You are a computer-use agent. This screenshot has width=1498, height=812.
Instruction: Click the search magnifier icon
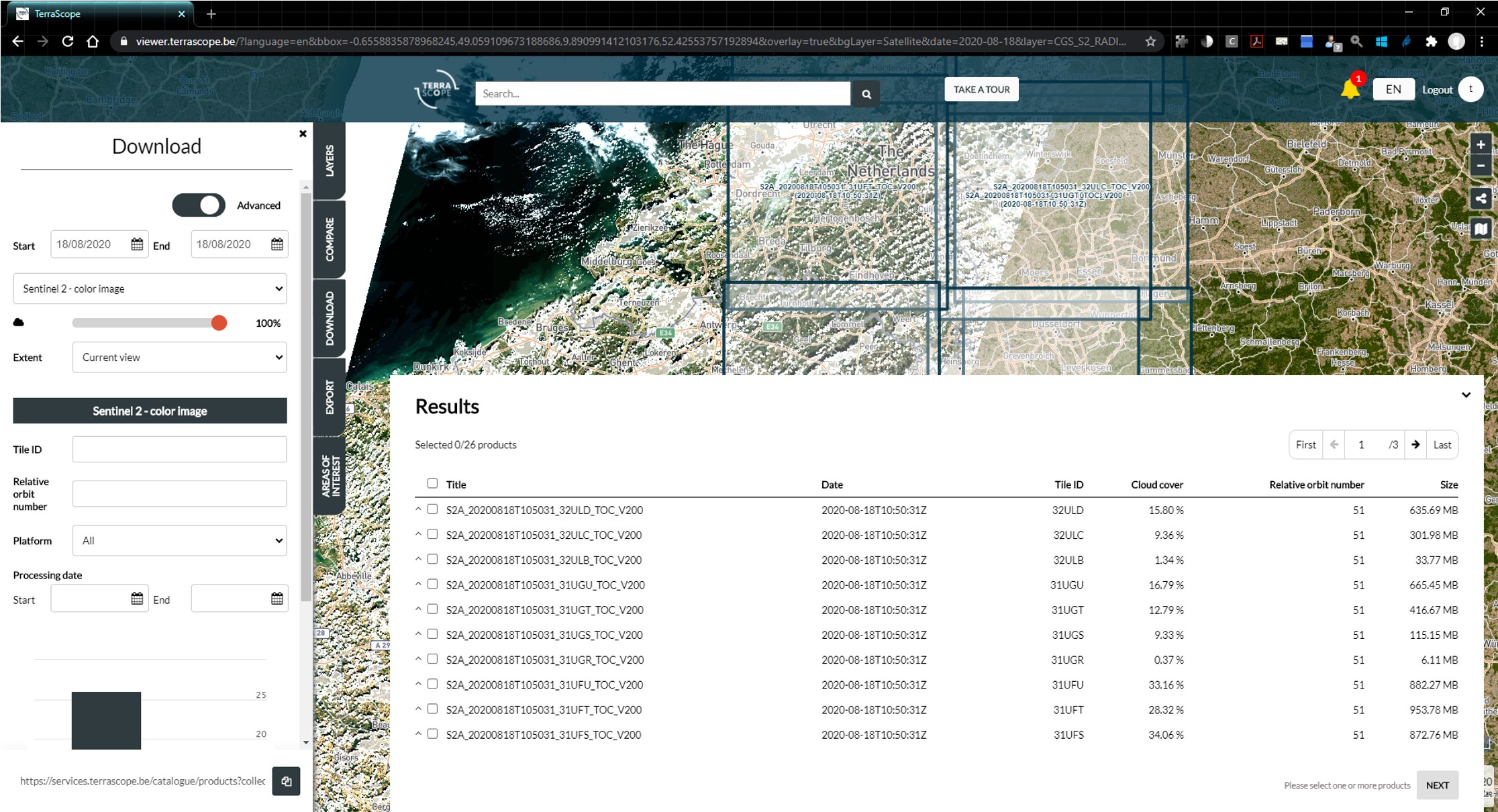866,93
